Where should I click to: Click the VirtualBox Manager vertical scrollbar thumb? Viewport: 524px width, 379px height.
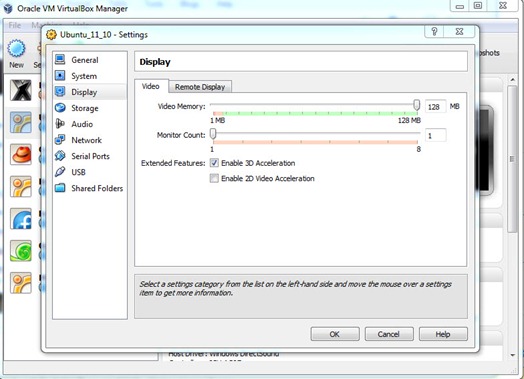coord(512,159)
